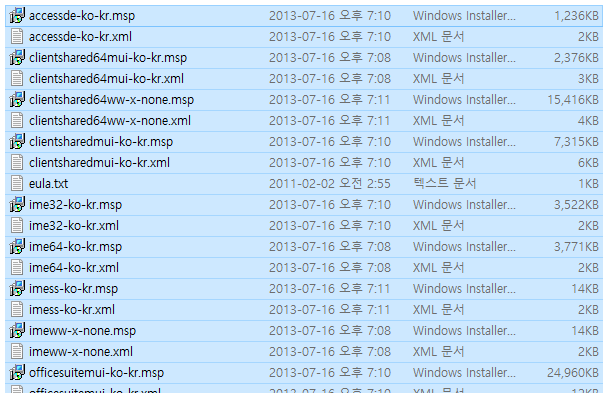Click the XML 문서 type of ime64-ko-kr.xml
This screenshot has width=610, height=401.
[x=439, y=268]
